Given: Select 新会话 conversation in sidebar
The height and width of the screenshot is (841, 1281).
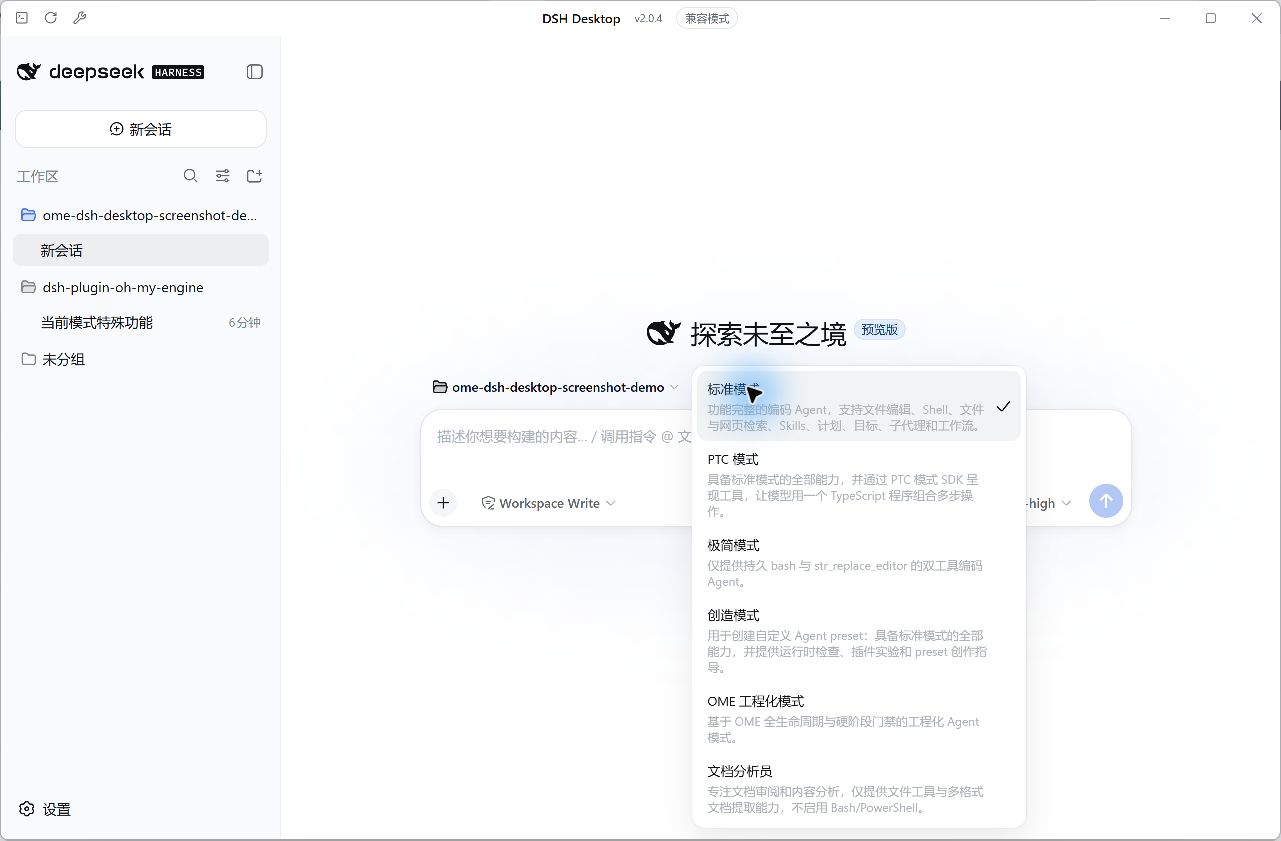Looking at the screenshot, I should point(141,250).
